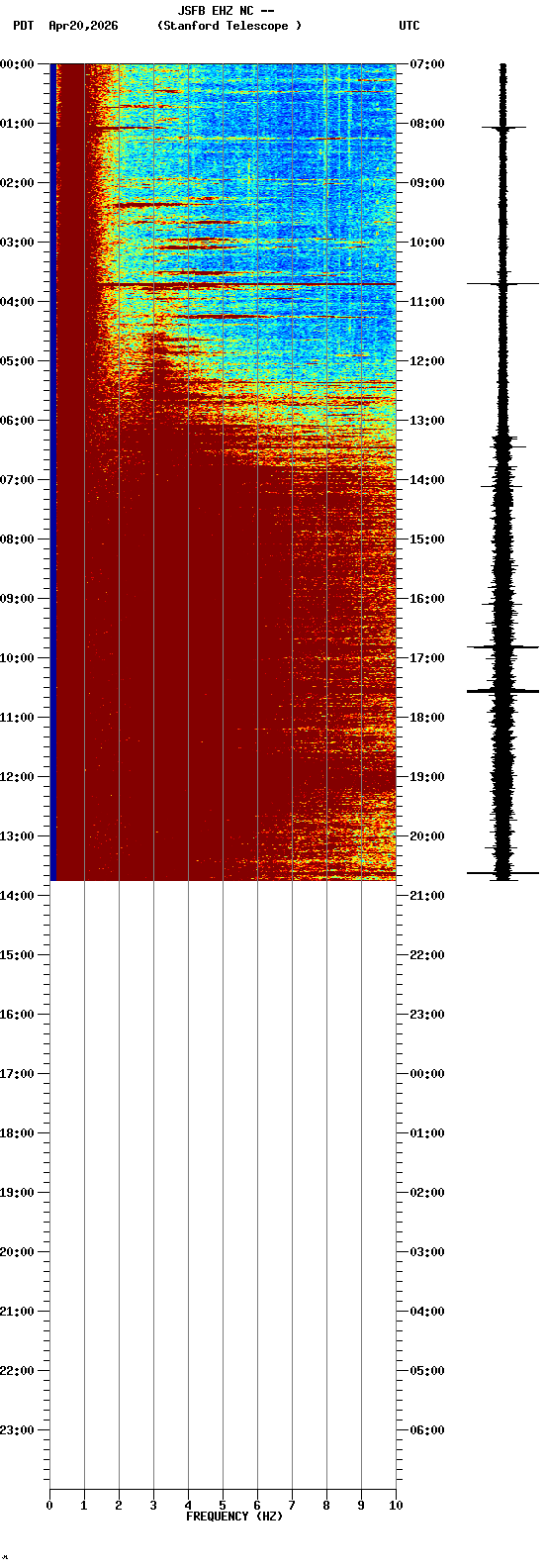Click the seismogram waveform trace
This screenshot has width=546, height=1568.
503,472
